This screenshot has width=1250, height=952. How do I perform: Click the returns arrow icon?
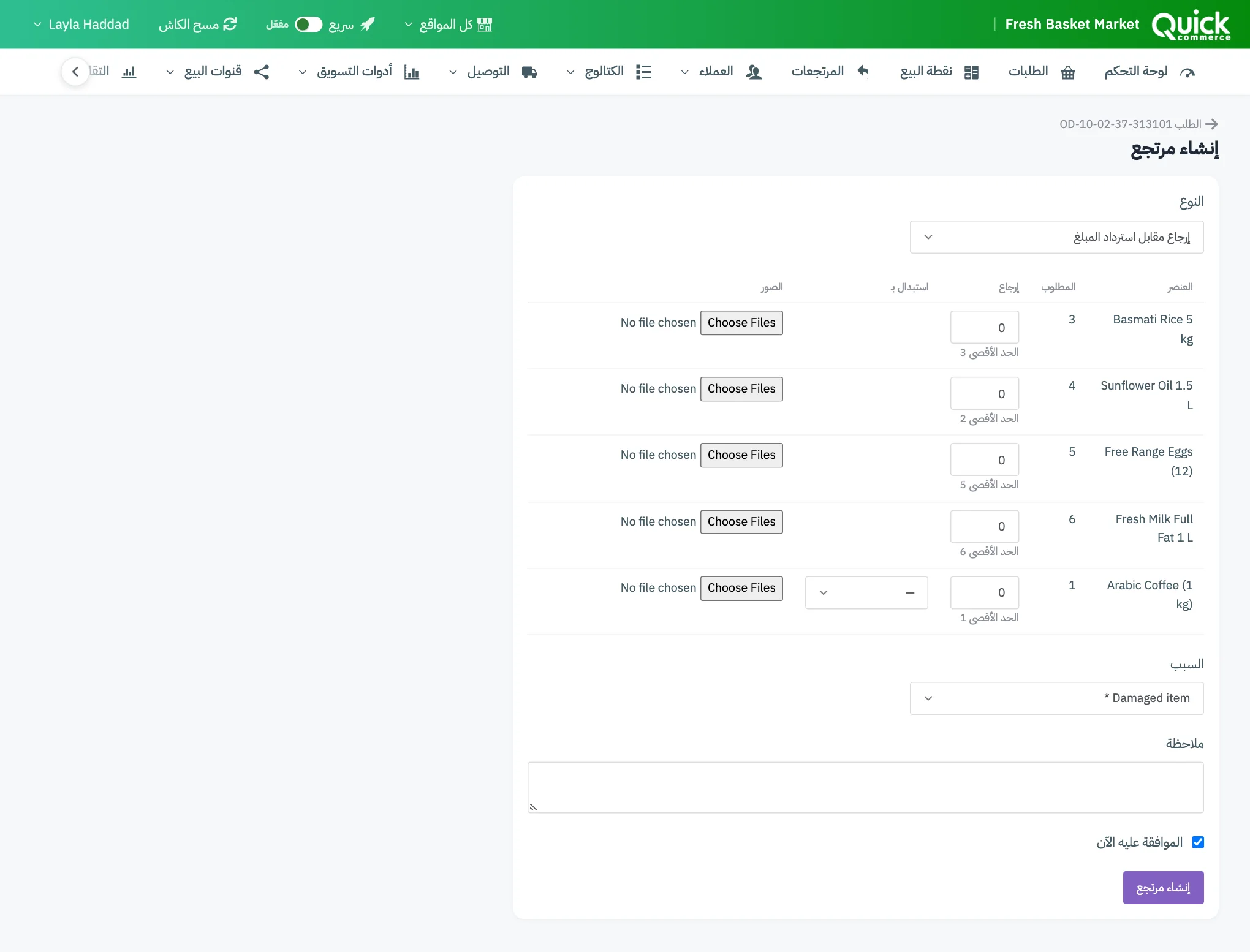[x=863, y=72]
